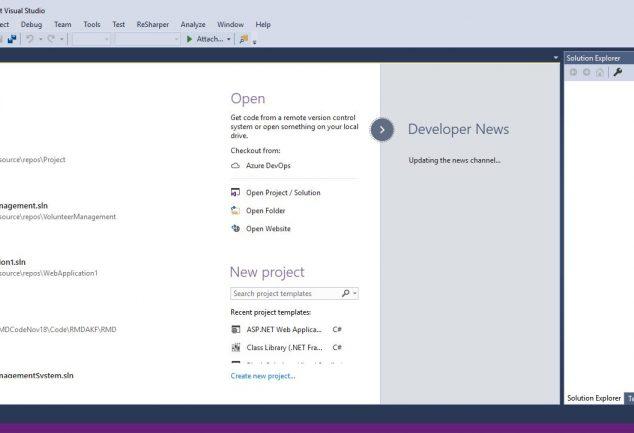
Task: Click the Save All toolbar icon
Action: tap(12, 39)
